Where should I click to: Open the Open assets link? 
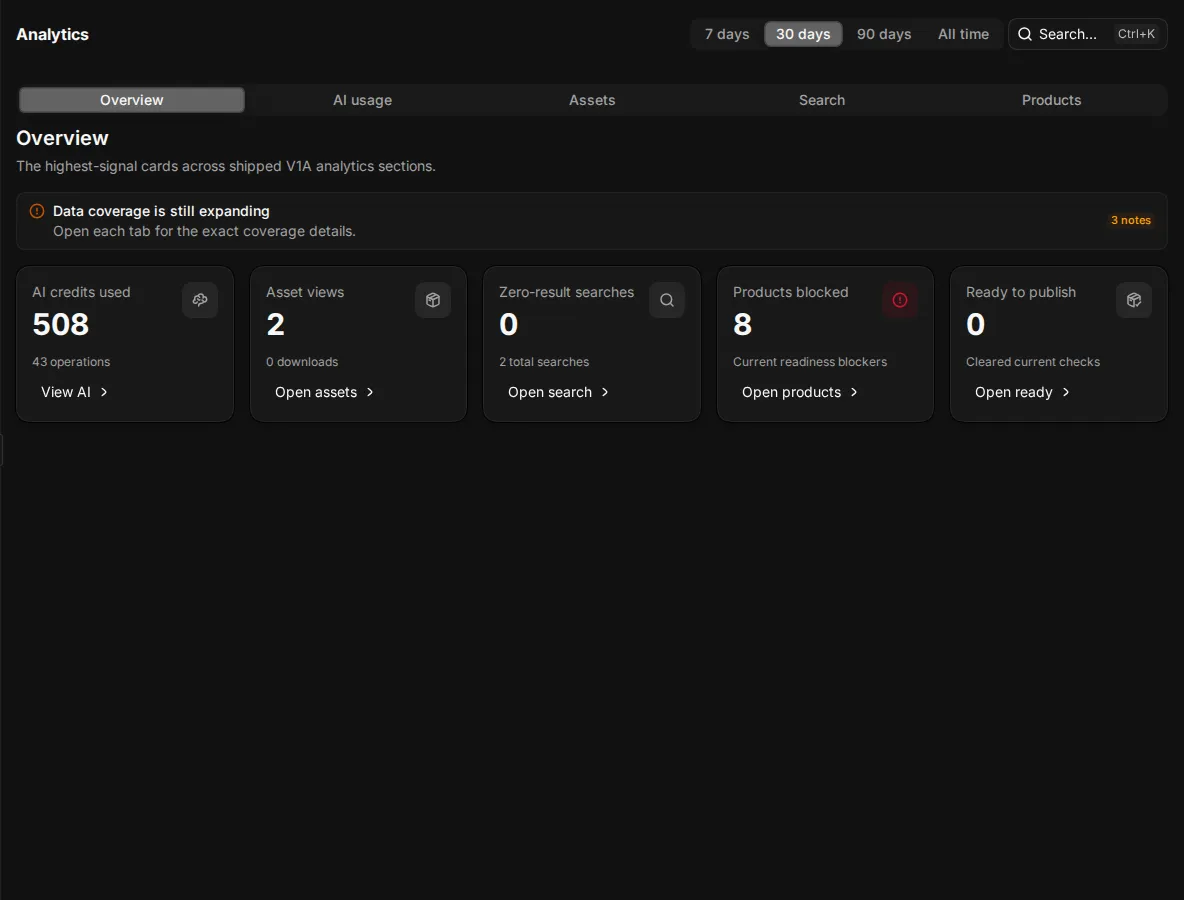coord(325,392)
